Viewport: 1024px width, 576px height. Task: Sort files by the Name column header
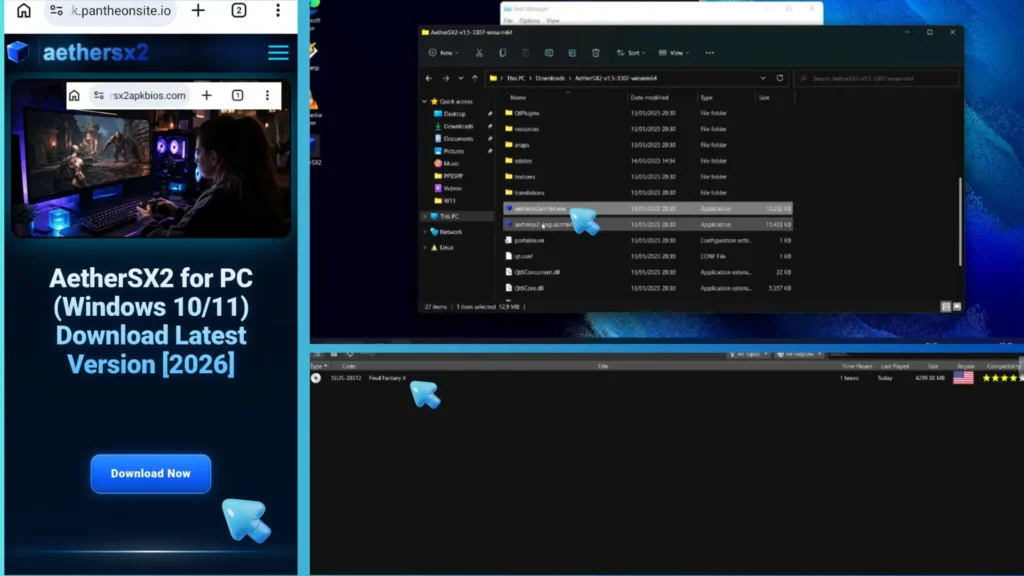coord(518,97)
